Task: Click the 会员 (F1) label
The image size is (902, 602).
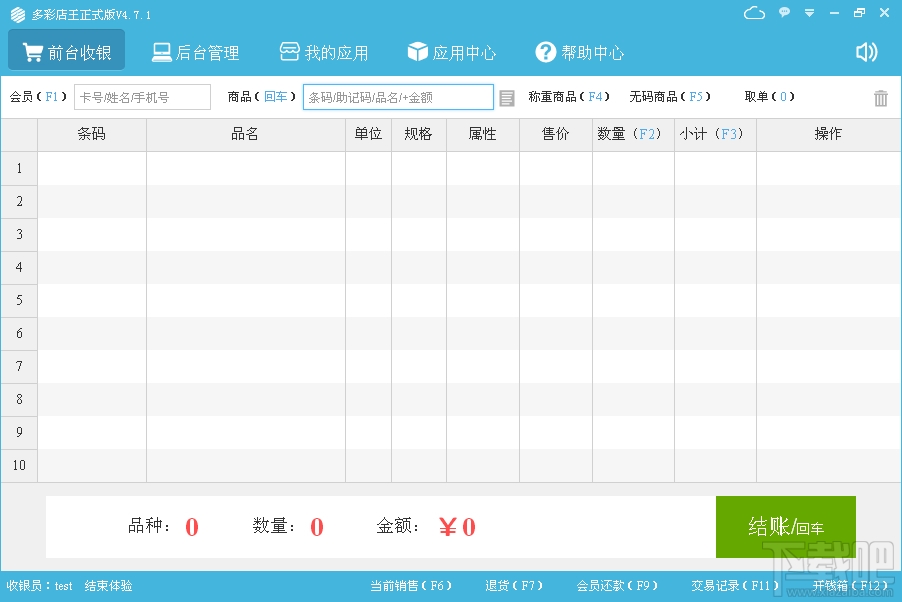Action: [39, 97]
